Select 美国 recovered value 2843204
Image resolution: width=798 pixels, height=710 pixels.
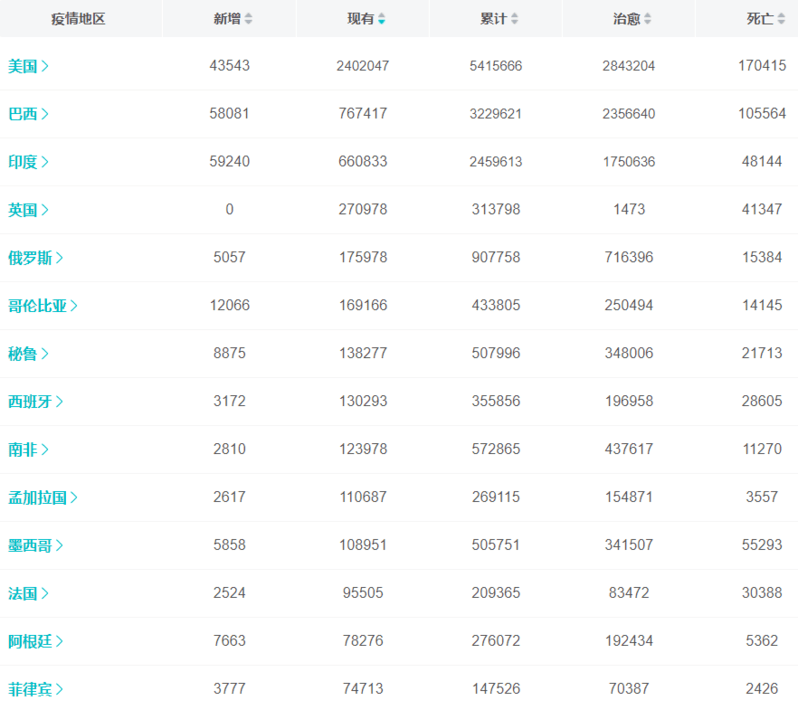[629, 66]
